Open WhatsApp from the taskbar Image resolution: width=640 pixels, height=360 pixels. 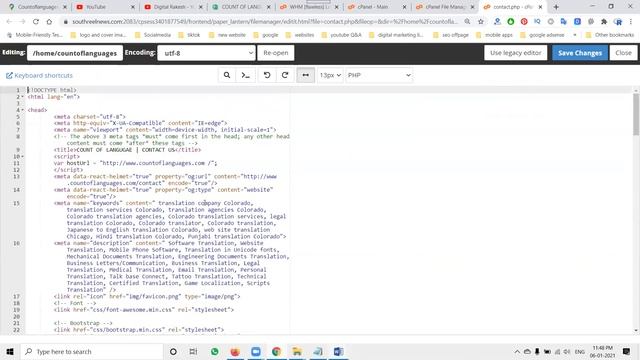coord(215,351)
